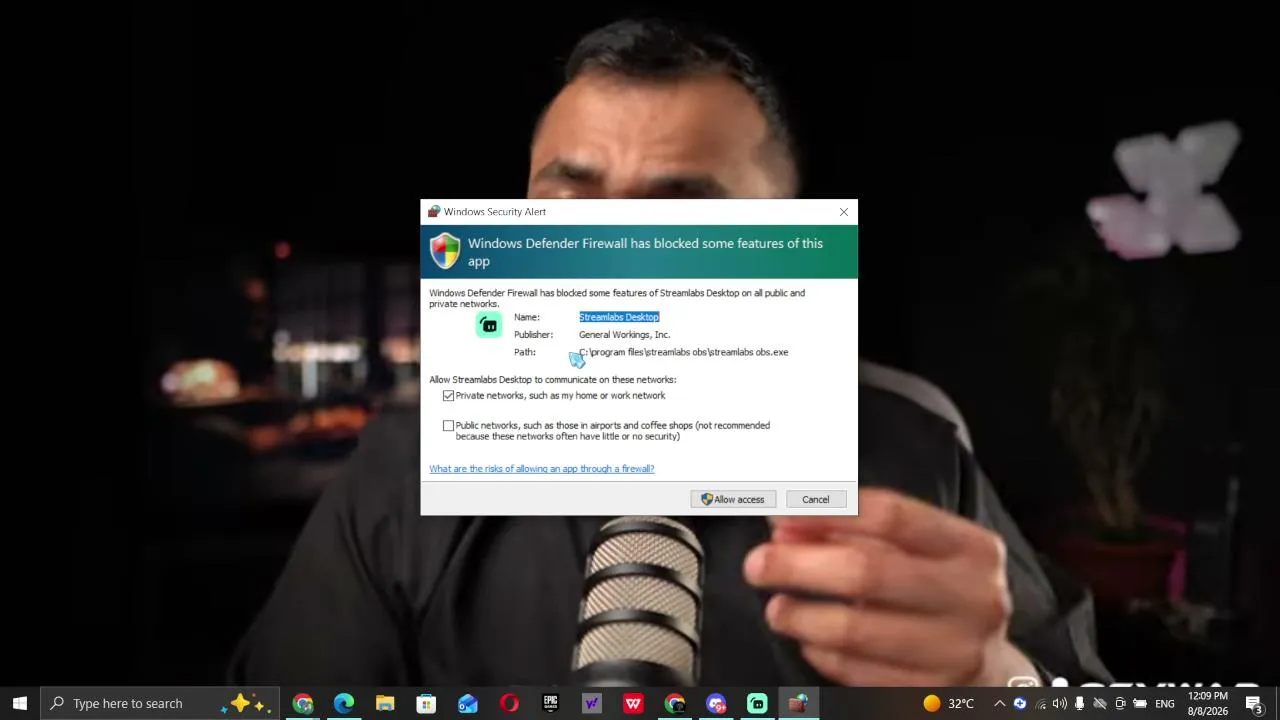Open the blue badged app icon on taskbar
1280x720 pixels.
[716, 703]
